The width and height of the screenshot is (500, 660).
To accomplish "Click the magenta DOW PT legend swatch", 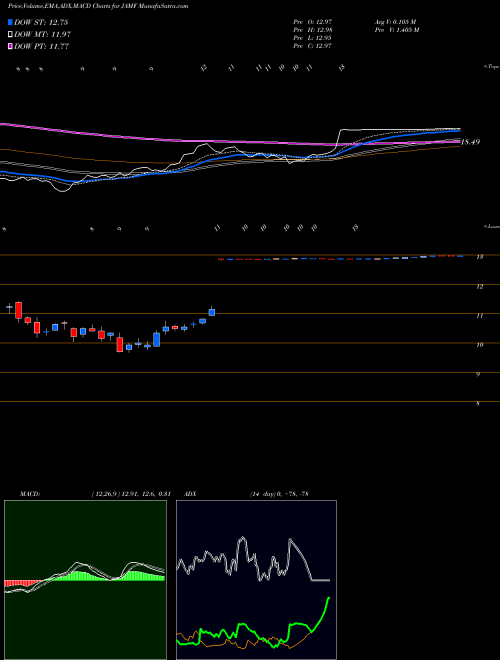I will (10, 46).
